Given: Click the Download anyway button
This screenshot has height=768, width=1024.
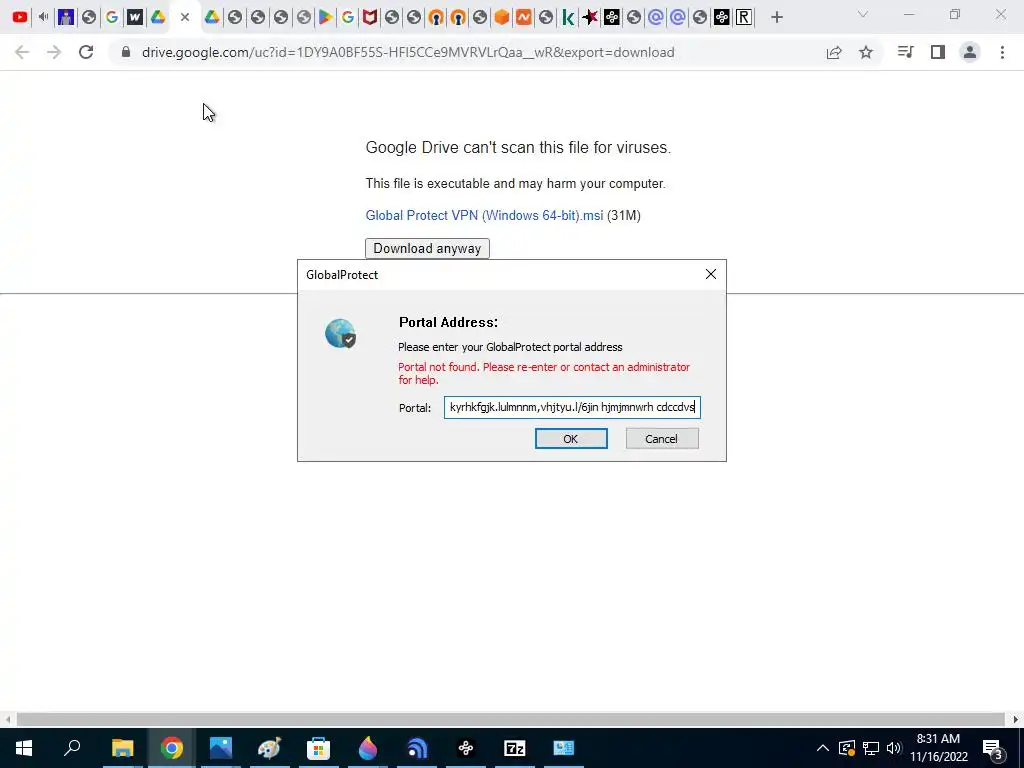Looking at the screenshot, I should click(x=427, y=249).
